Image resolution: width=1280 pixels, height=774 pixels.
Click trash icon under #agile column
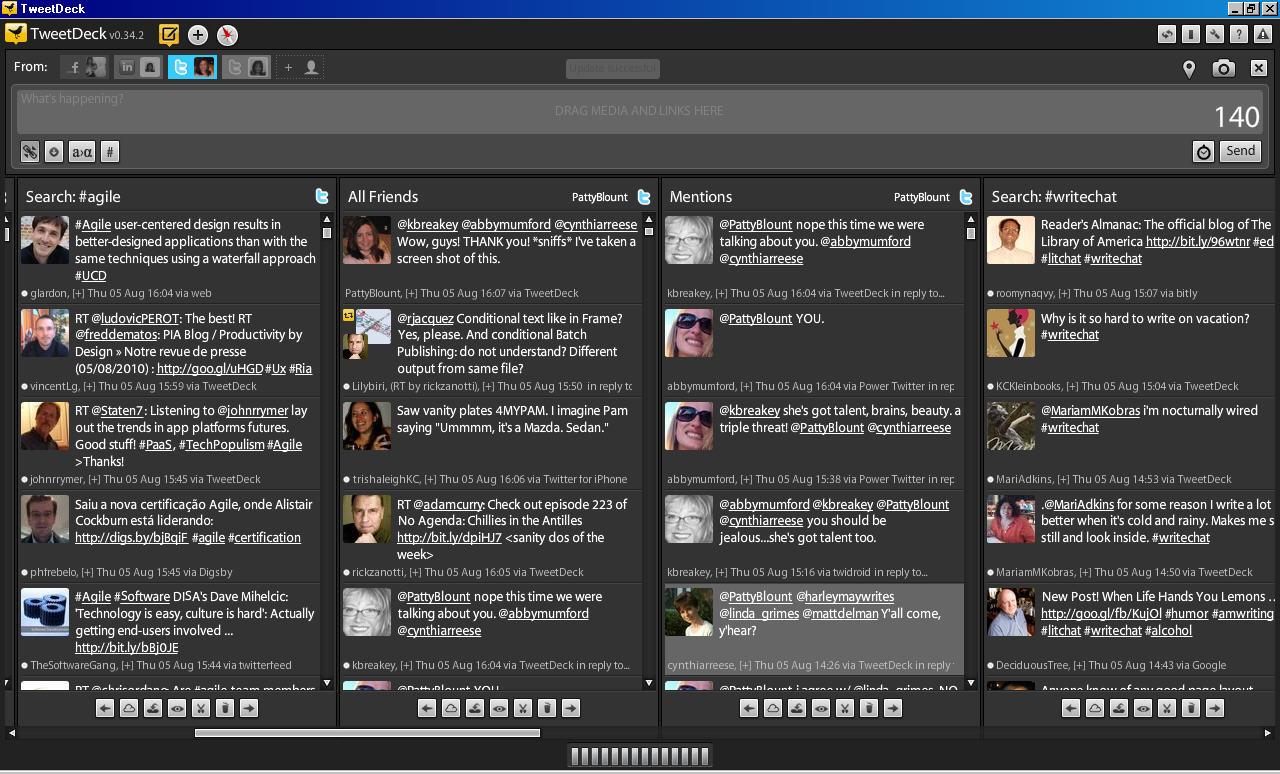[x=225, y=708]
